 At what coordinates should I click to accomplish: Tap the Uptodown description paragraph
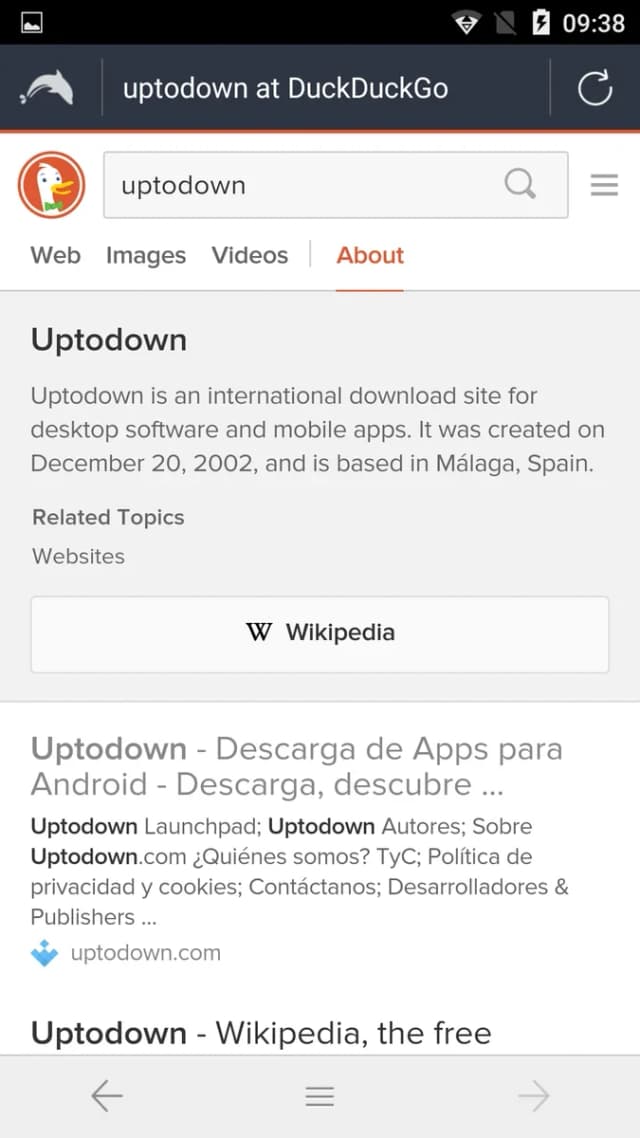click(317, 430)
